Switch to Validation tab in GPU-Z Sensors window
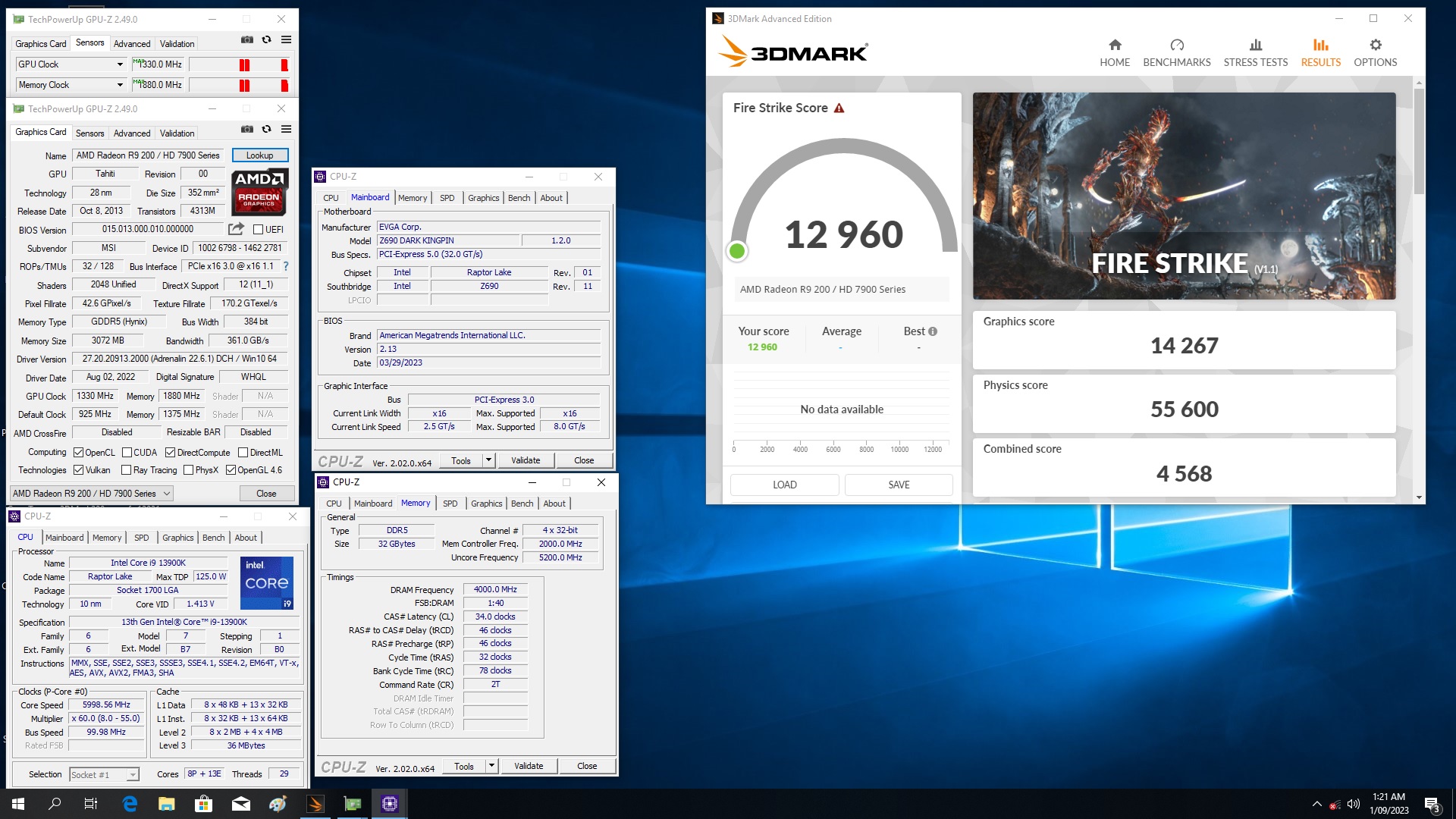Screen dimensions: 1456x819 point(177,44)
